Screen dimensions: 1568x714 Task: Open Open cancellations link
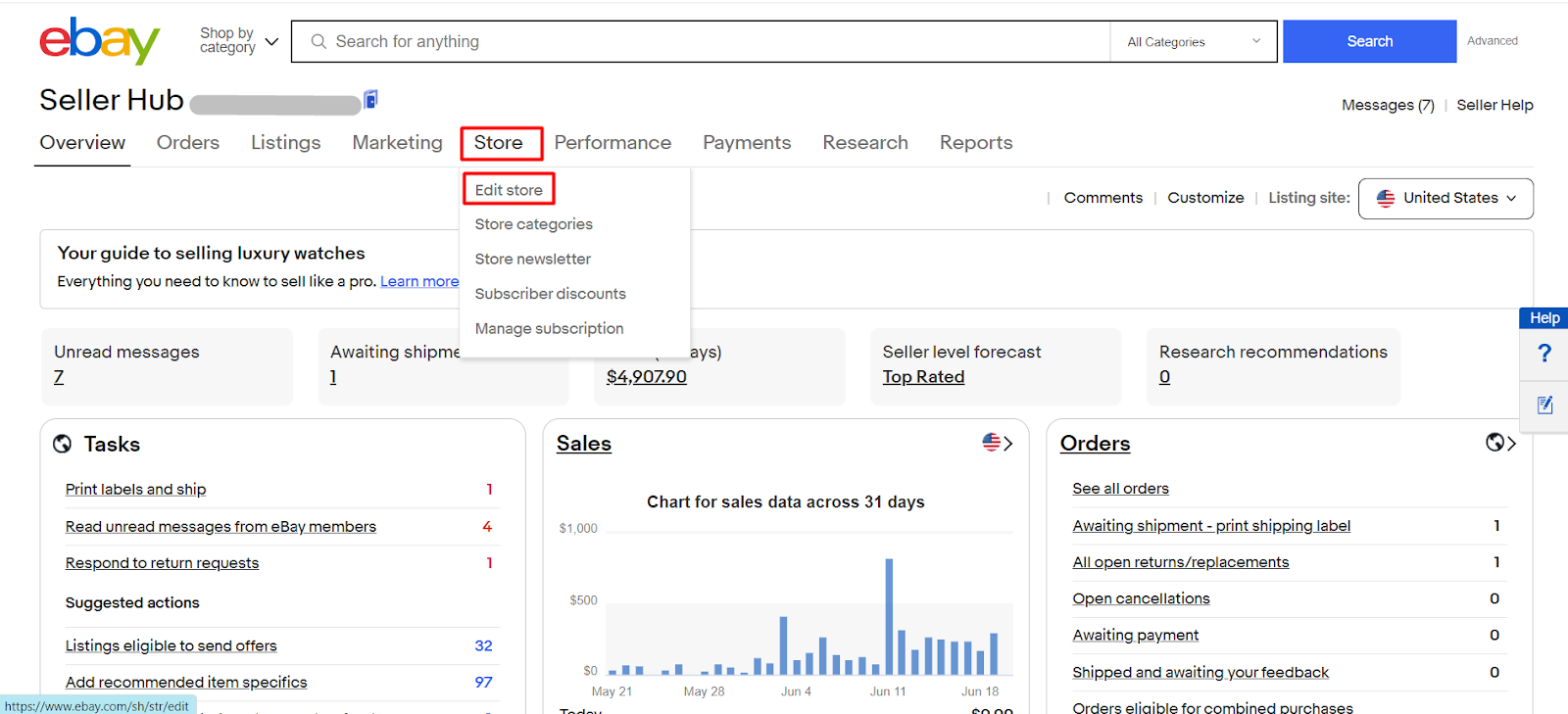(x=1141, y=598)
